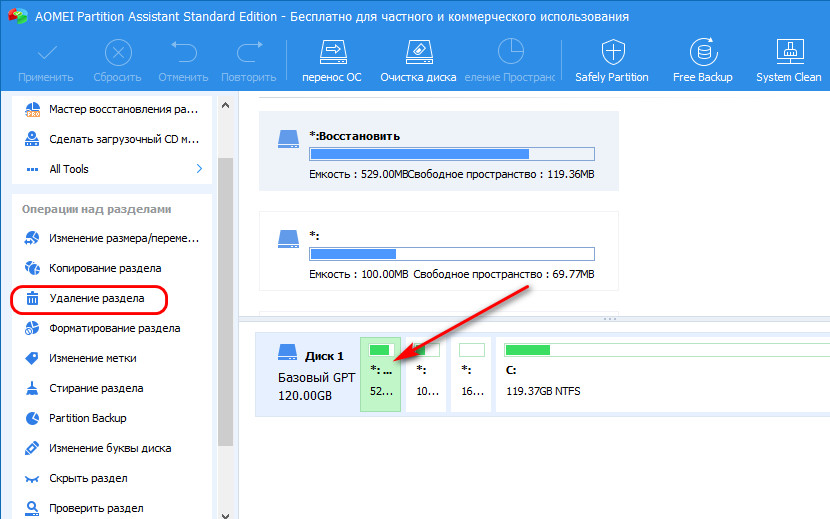Expand All Tools chevron arrow
The width and height of the screenshot is (830, 519).
coord(199,168)
